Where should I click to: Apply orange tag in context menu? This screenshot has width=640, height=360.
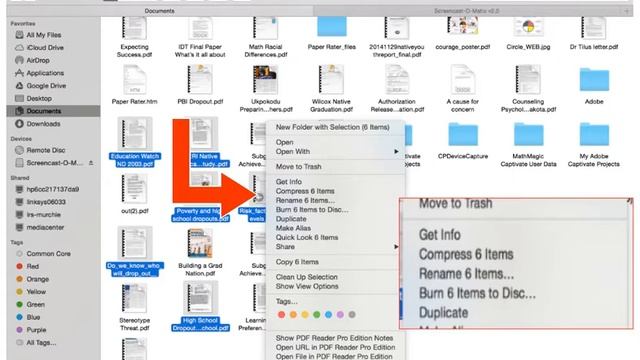[x=293, y=314]
